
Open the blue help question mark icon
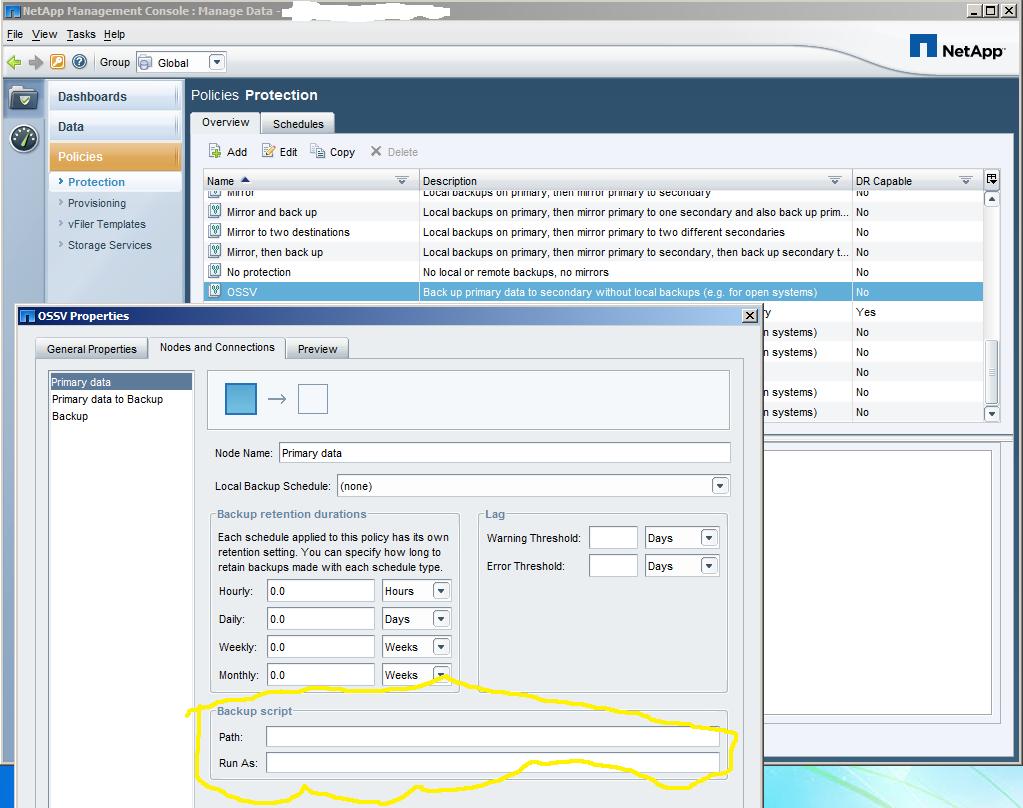click(x=80, y=62)
